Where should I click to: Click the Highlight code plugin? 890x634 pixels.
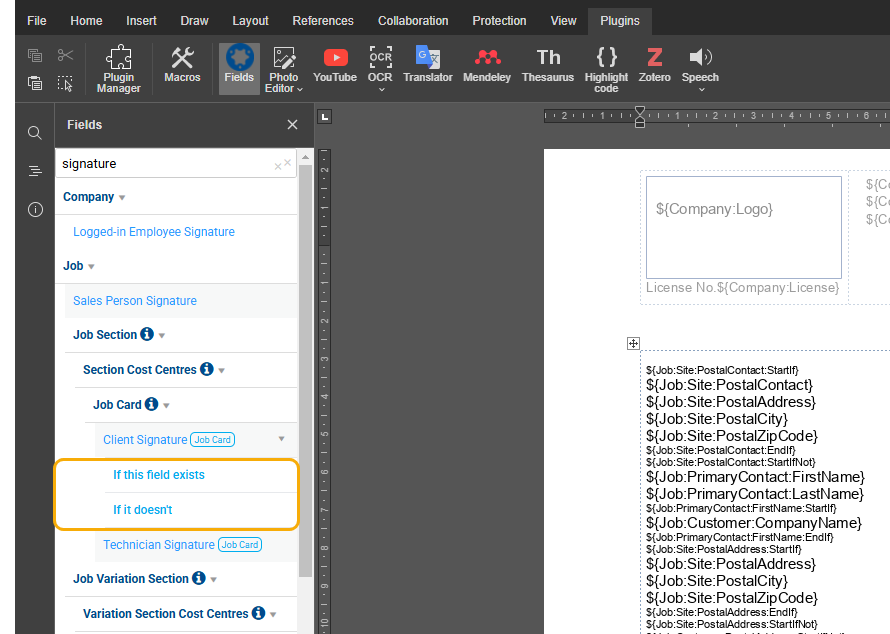(606, 69)
